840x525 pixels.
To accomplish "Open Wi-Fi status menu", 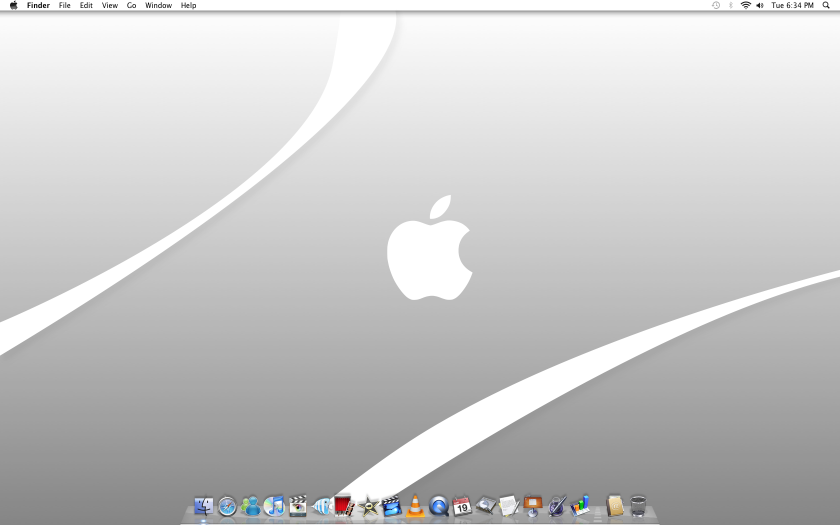I will point(745,5).
